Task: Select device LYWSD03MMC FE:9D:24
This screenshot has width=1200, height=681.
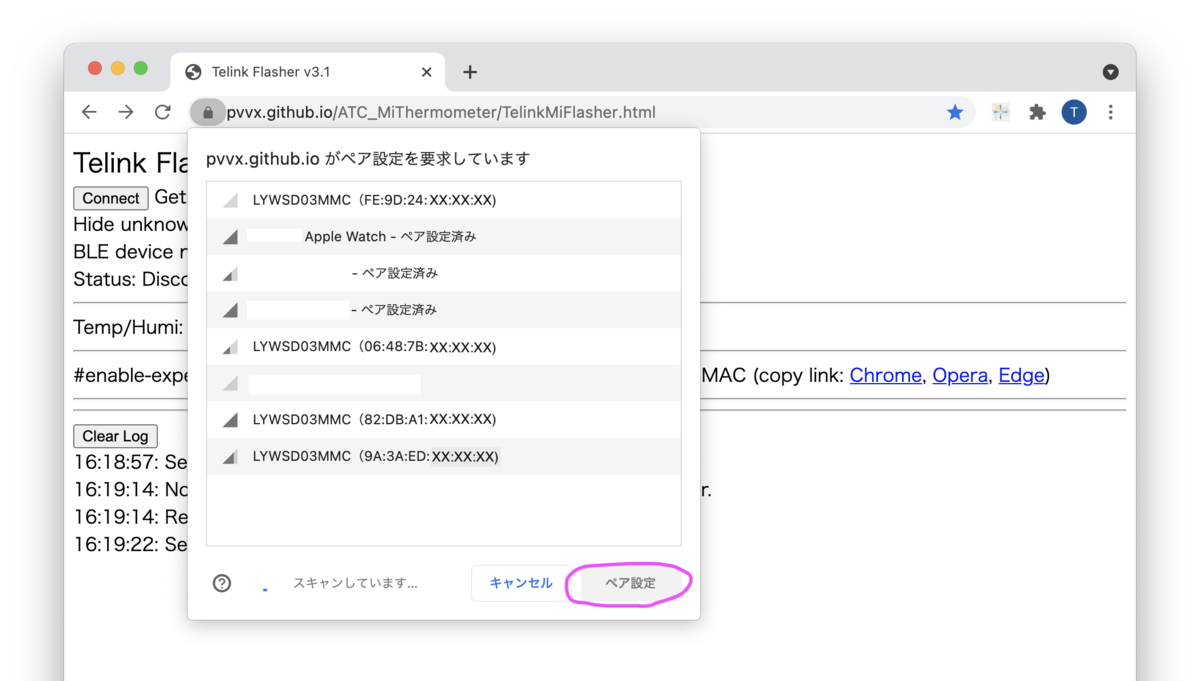Action: pos(444,200)
